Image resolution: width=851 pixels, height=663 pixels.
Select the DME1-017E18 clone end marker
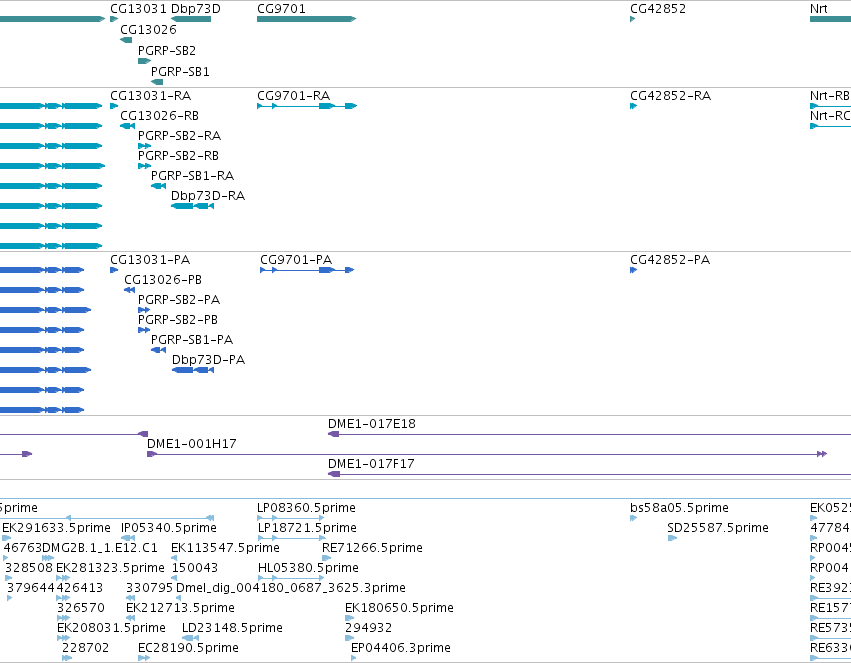[334, 434]
